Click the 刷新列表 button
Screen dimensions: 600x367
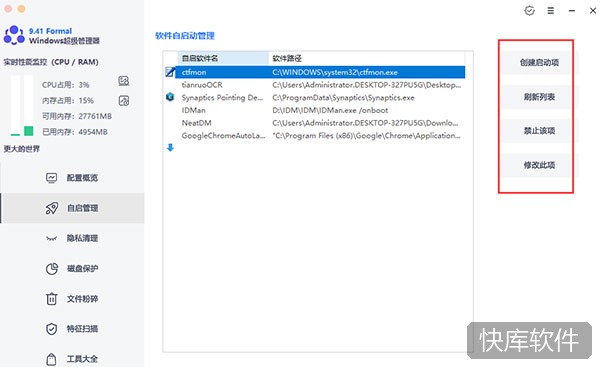point(539,97)
